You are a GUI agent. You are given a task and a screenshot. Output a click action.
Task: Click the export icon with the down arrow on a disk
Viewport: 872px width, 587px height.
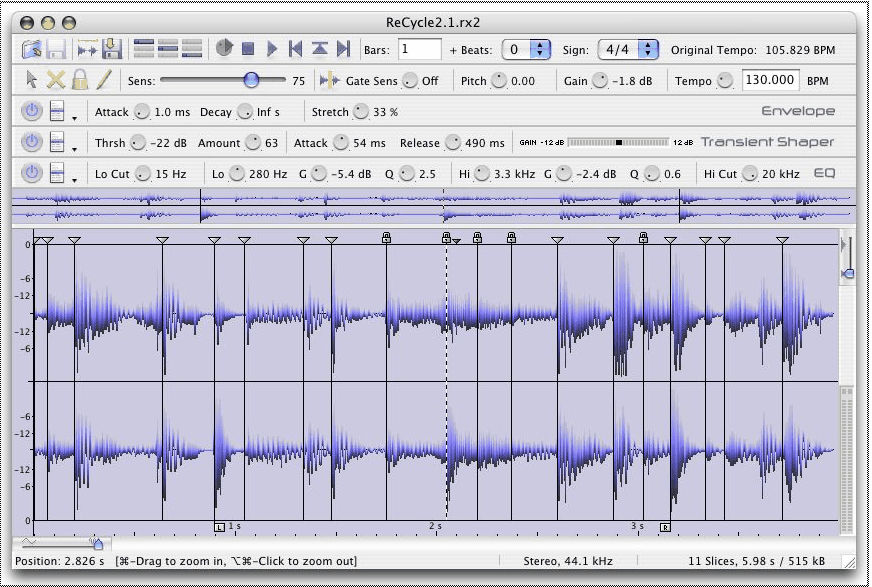point(112,49)
